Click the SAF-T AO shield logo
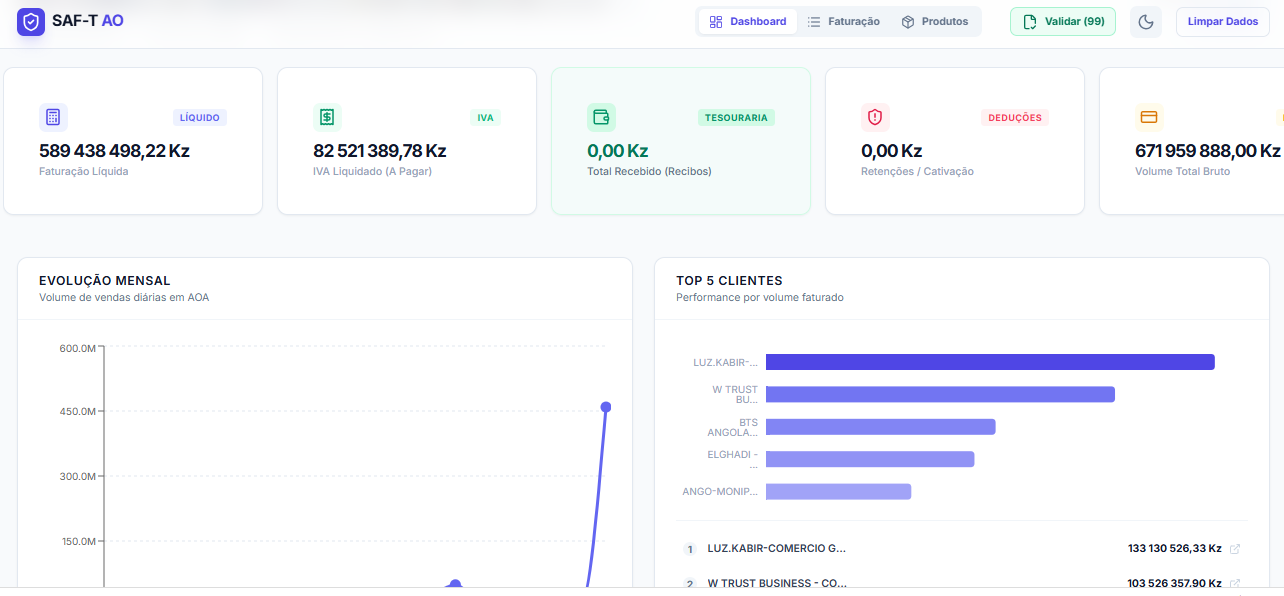1284x596 pixels. point(31,22)
